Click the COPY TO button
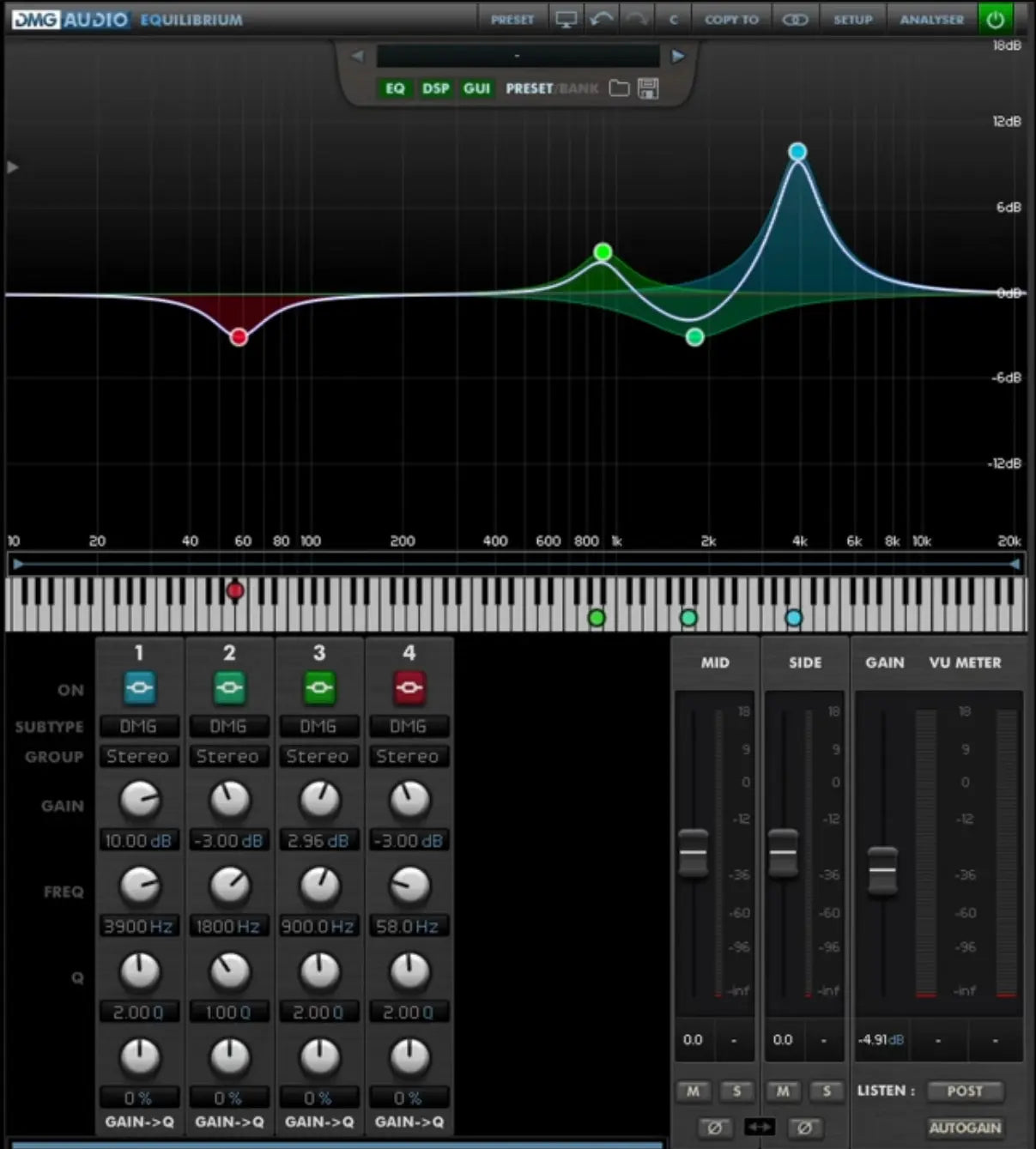This screenshot has width=1036, height=1149. [x=731, y=19]
